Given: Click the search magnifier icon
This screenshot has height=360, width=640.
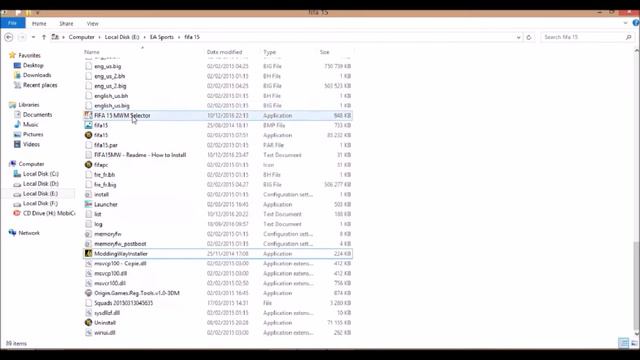Looking at the screenshot, I should point(629,37).
